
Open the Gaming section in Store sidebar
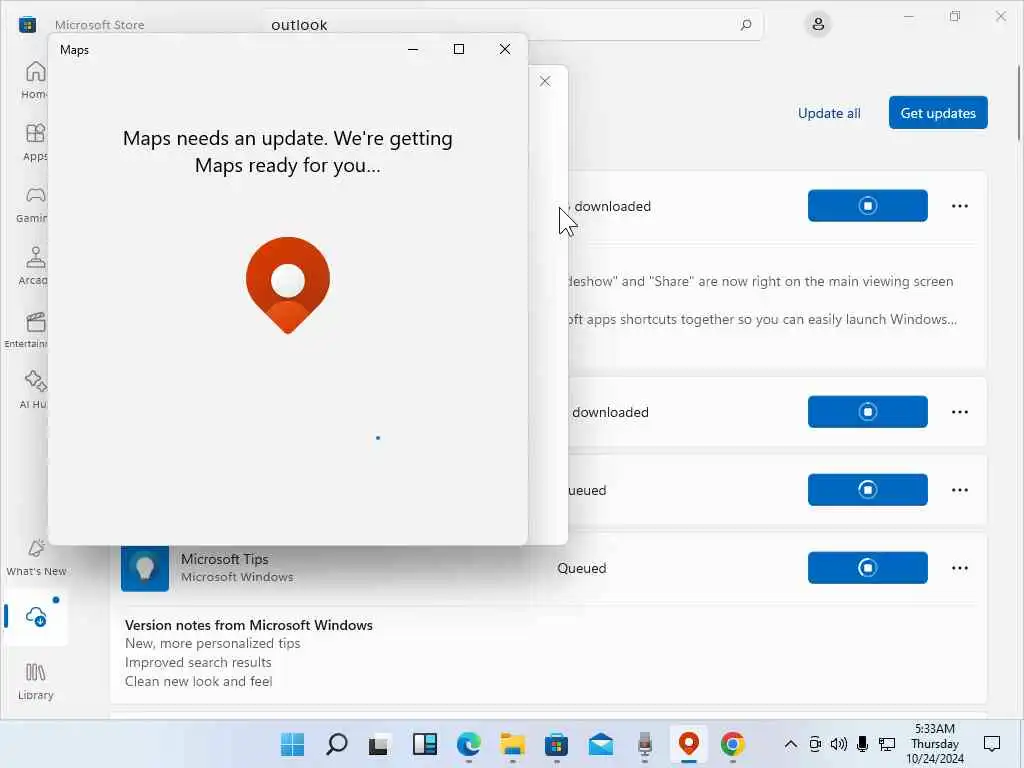click(31, 204)
